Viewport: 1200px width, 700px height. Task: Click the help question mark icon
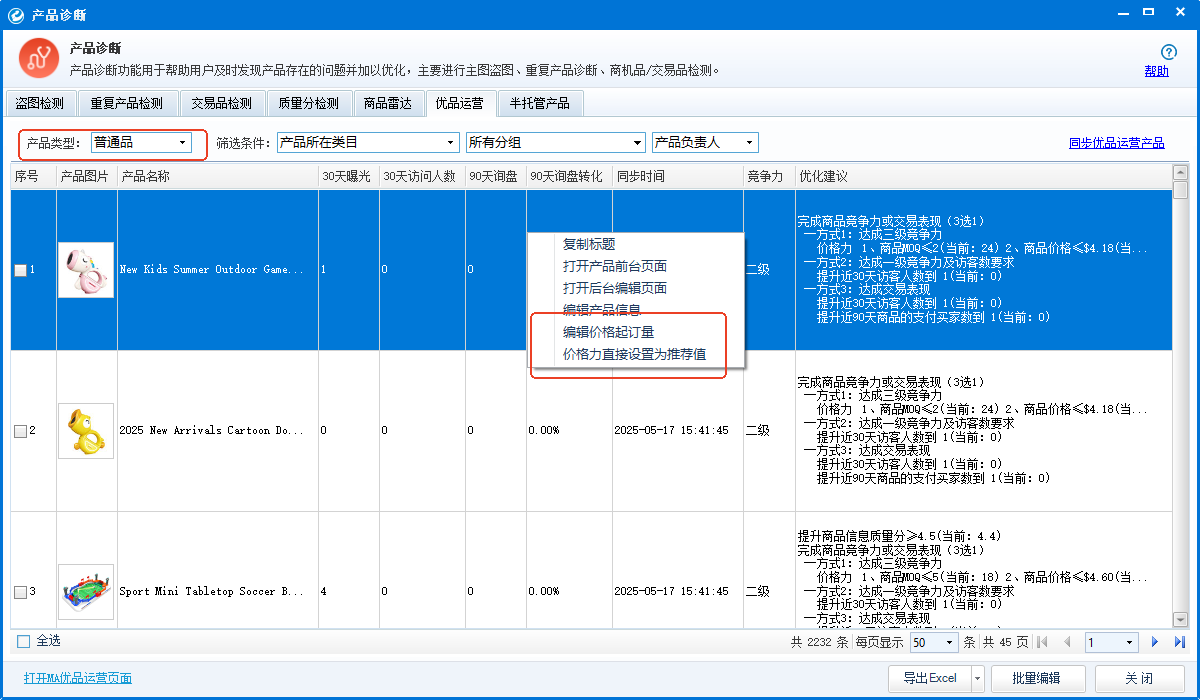tap(1168, 52)
